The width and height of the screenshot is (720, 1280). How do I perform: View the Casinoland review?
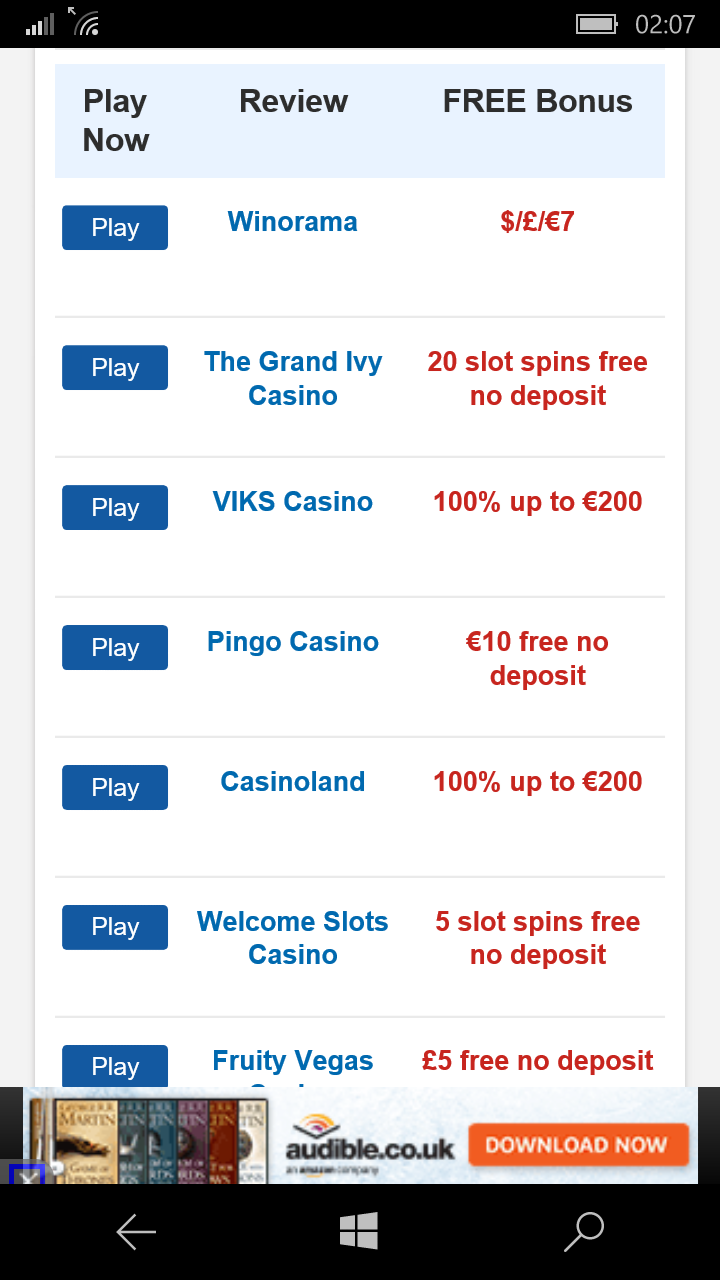coord(292,782)
